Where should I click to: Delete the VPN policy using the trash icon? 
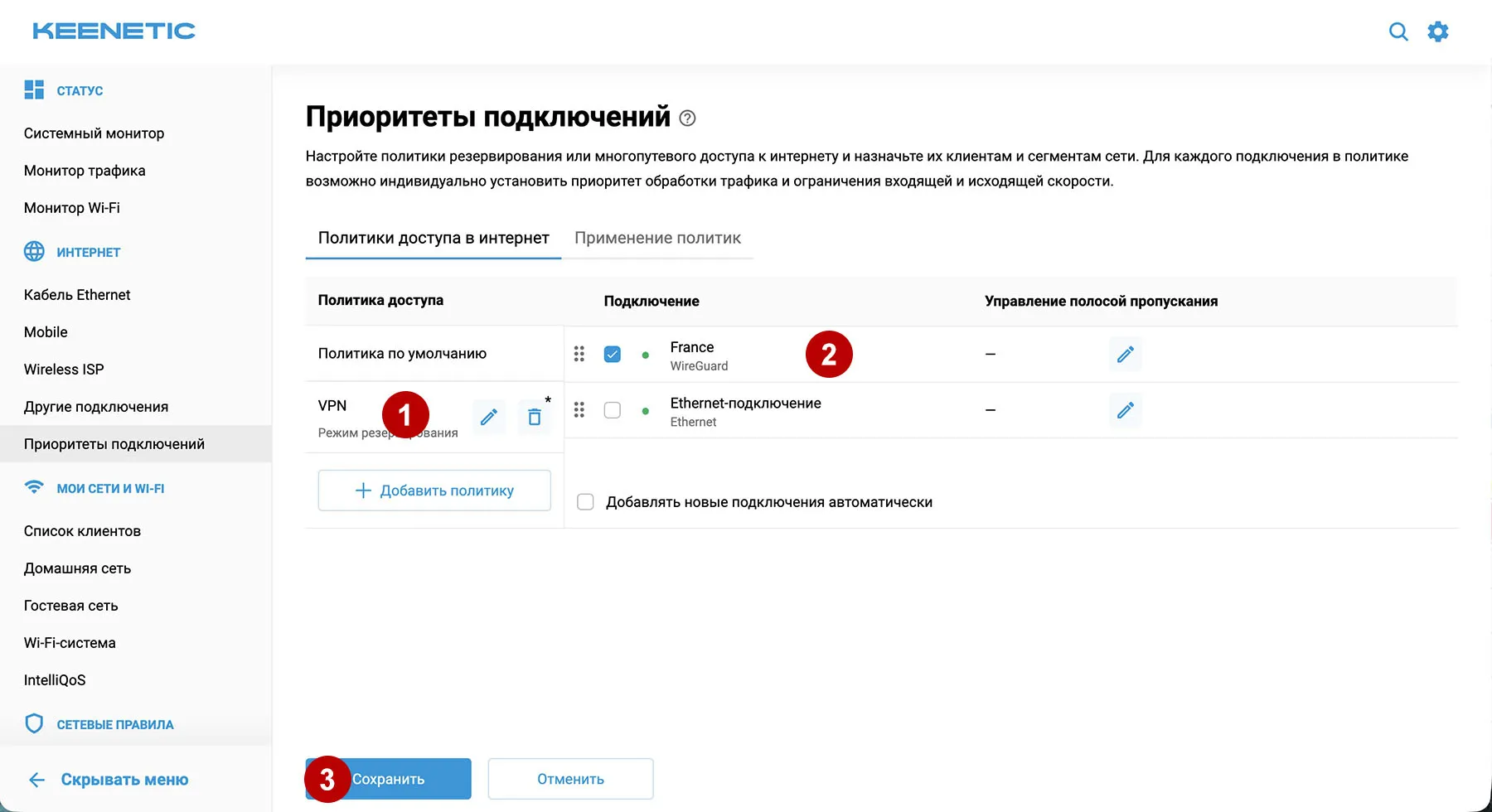point(535,417)
